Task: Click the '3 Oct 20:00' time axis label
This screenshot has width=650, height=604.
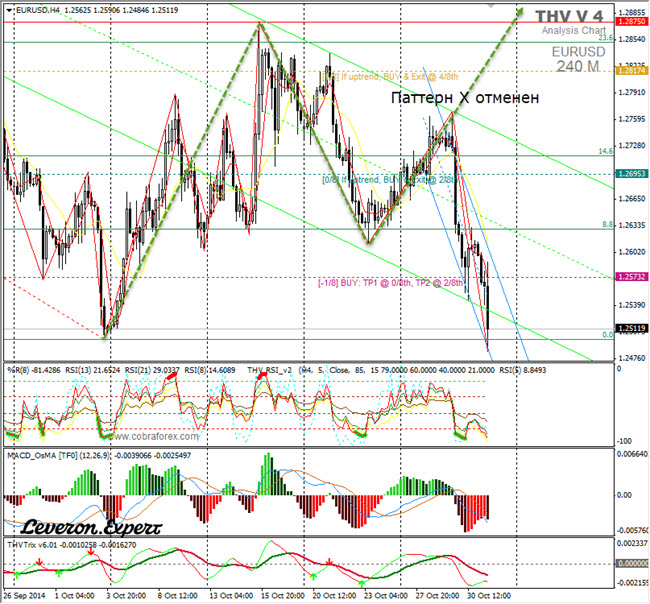Action: (126, 596)
